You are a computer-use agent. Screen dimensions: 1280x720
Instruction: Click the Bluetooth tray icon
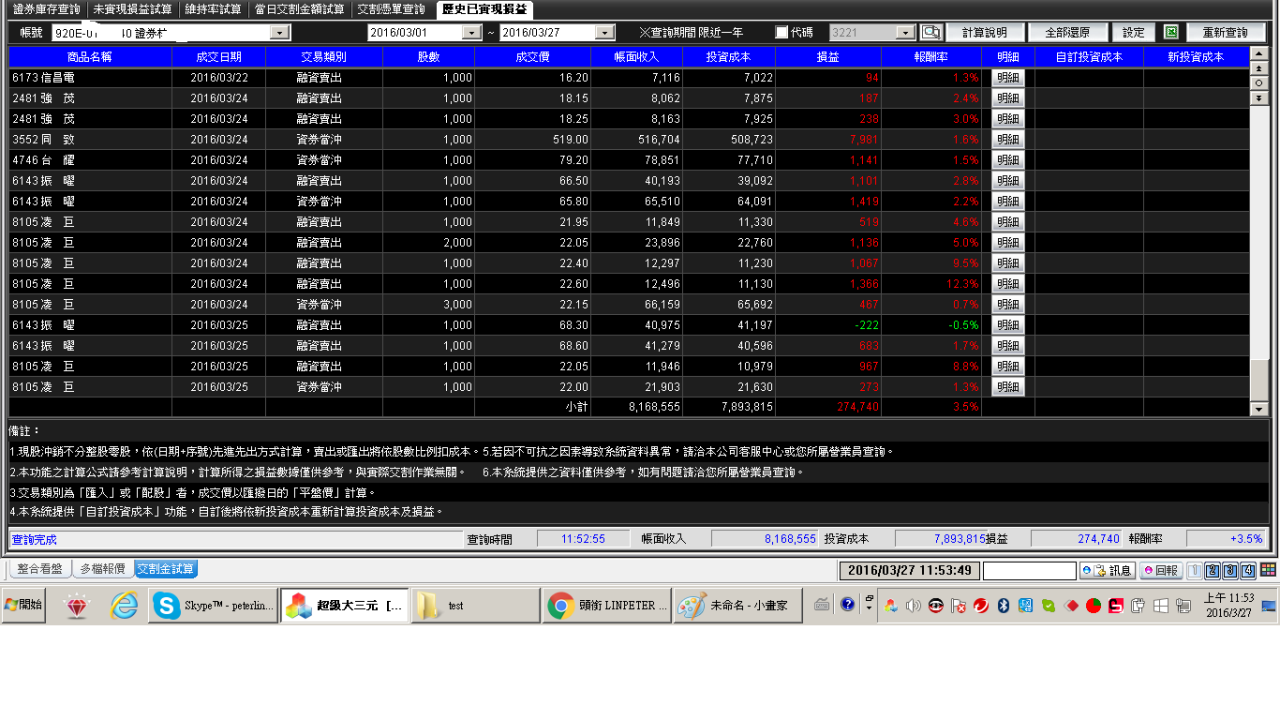pos(1003,606)
